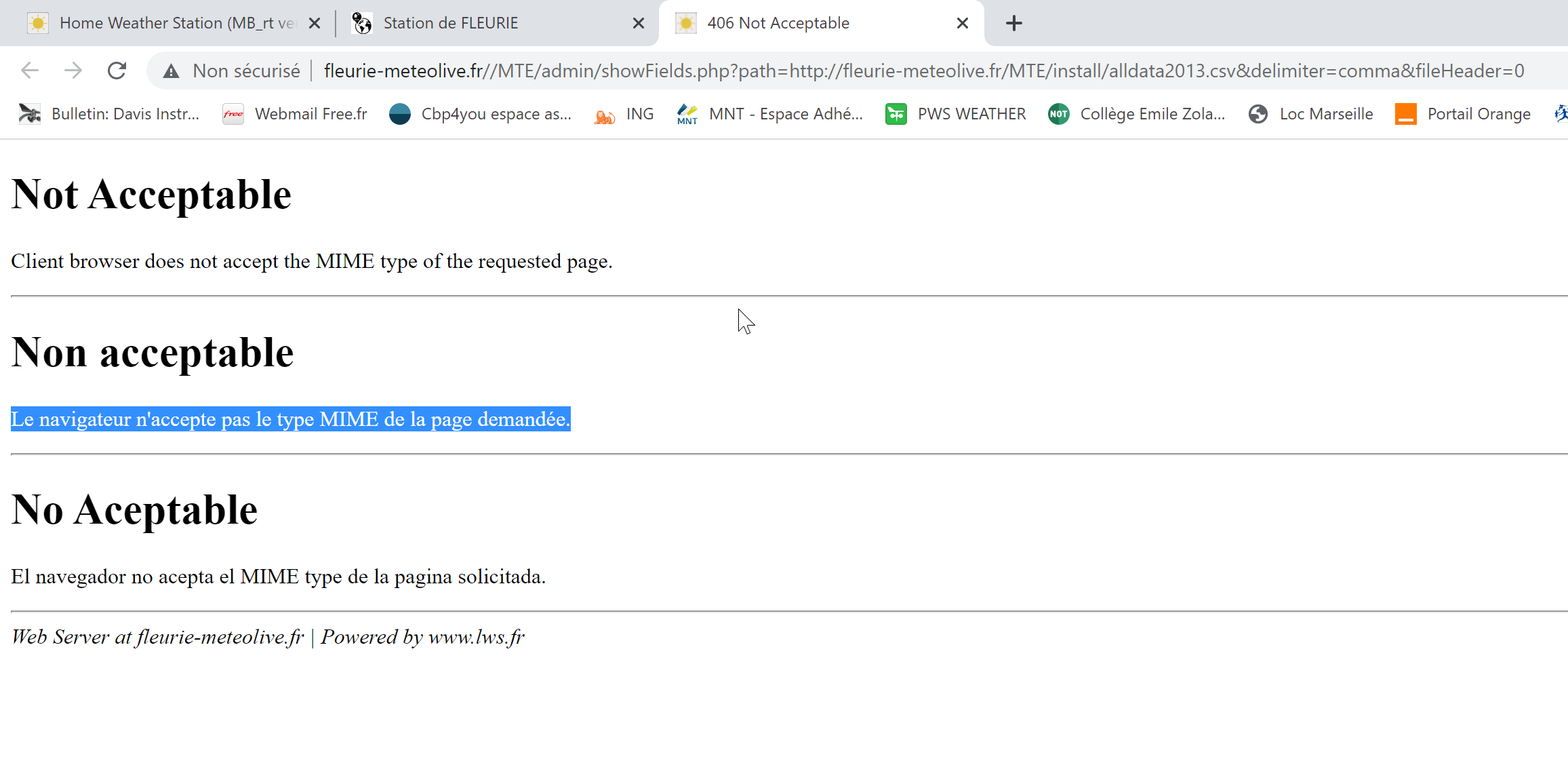Image resolution: width=1568 pixels, height=759 pixels.
Task: Open the Collège Emile Zola bookmark
Action: 1137,114
